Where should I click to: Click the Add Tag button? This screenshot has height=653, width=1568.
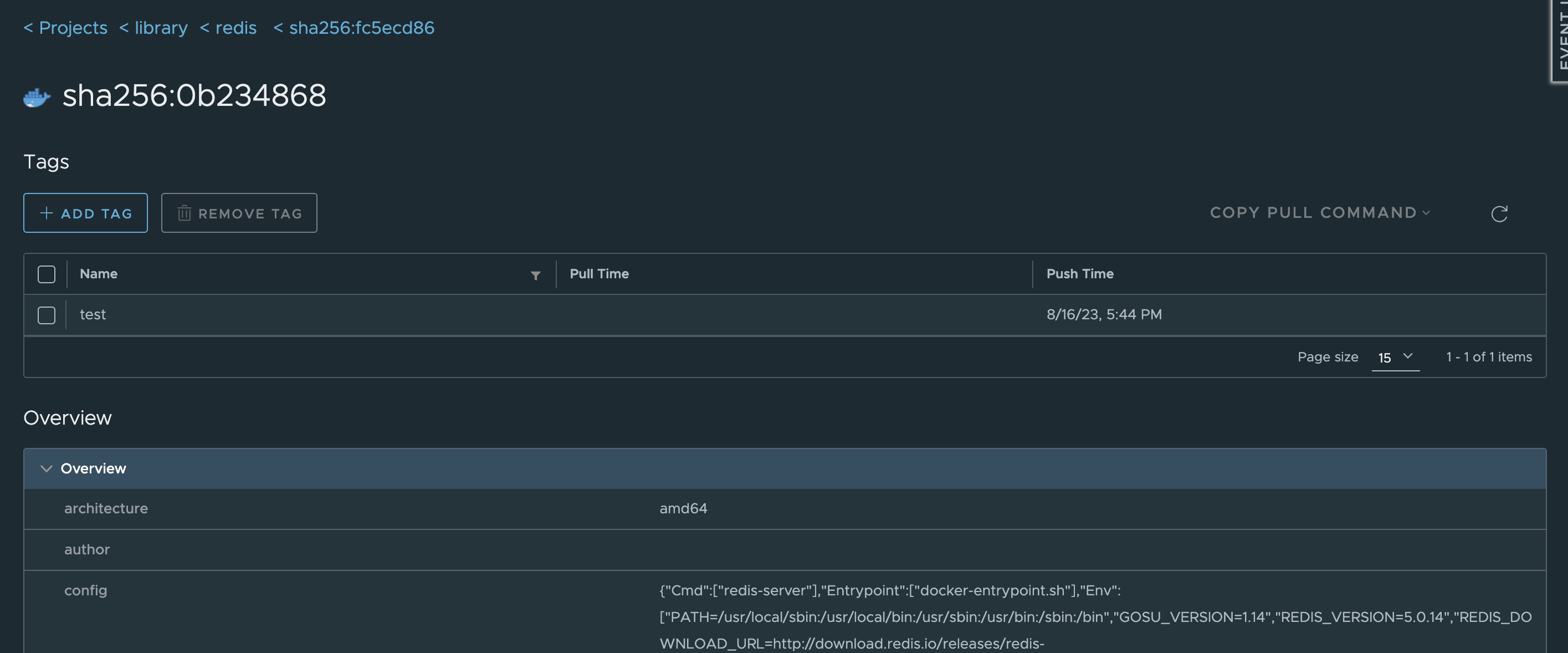85,213
